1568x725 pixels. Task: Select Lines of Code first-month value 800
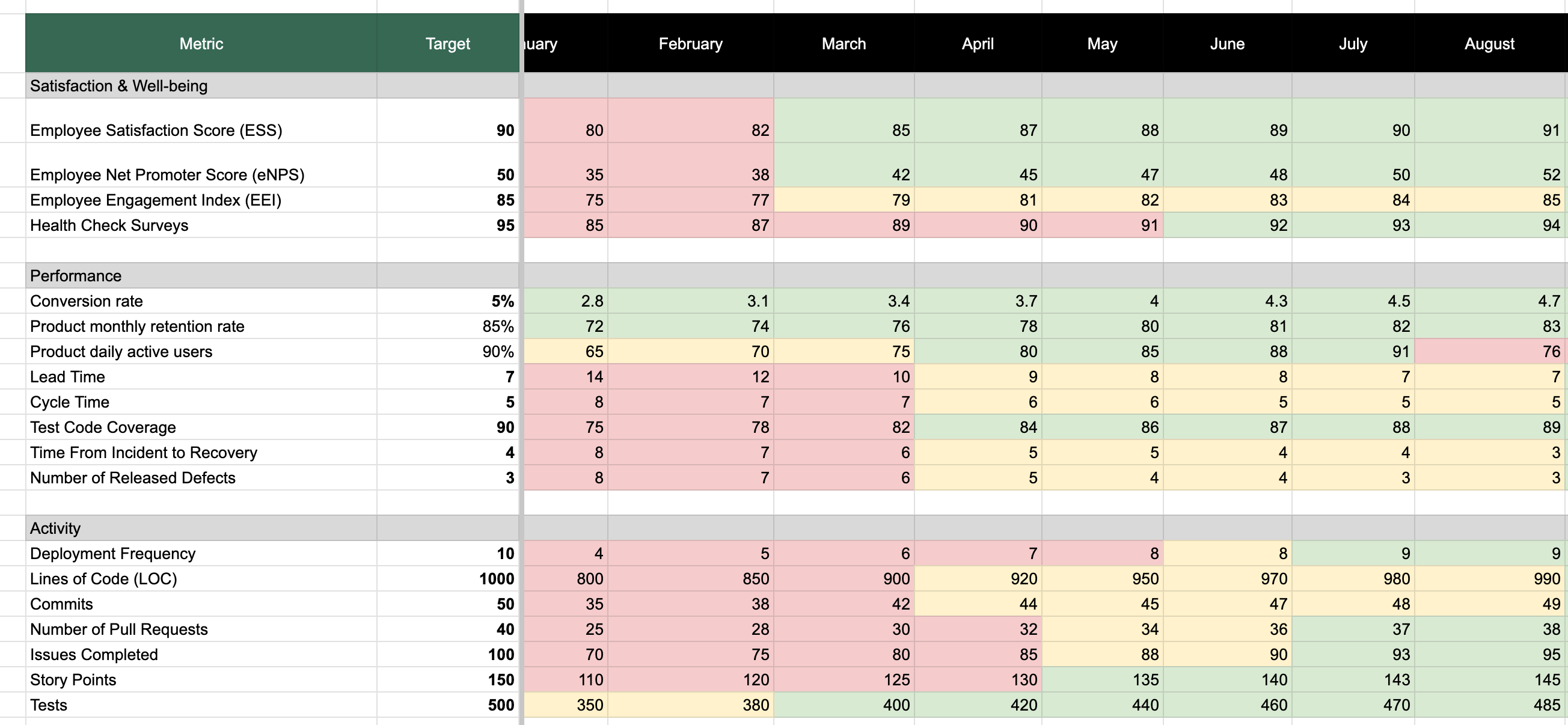[x=566, y=579]
